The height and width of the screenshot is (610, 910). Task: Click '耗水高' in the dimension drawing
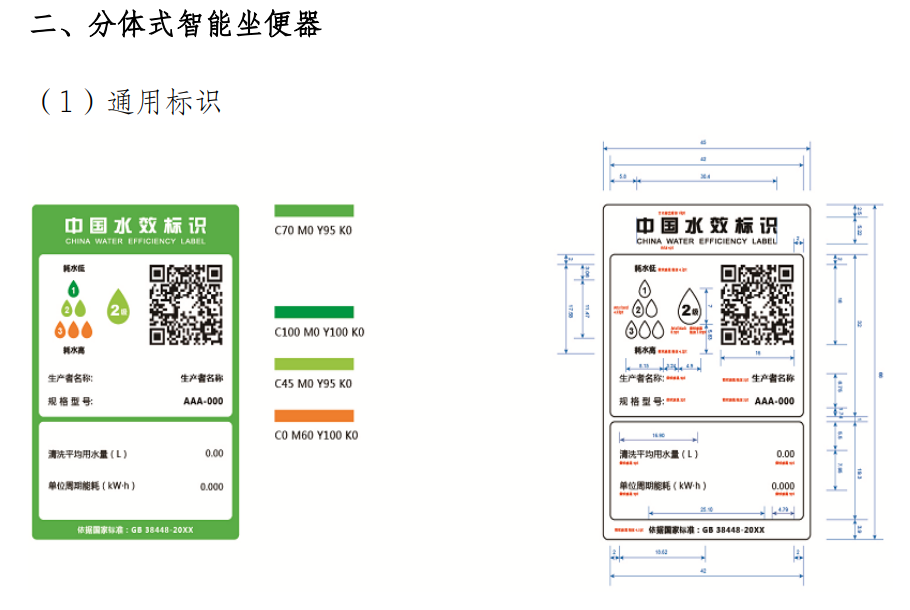point(645,350)
